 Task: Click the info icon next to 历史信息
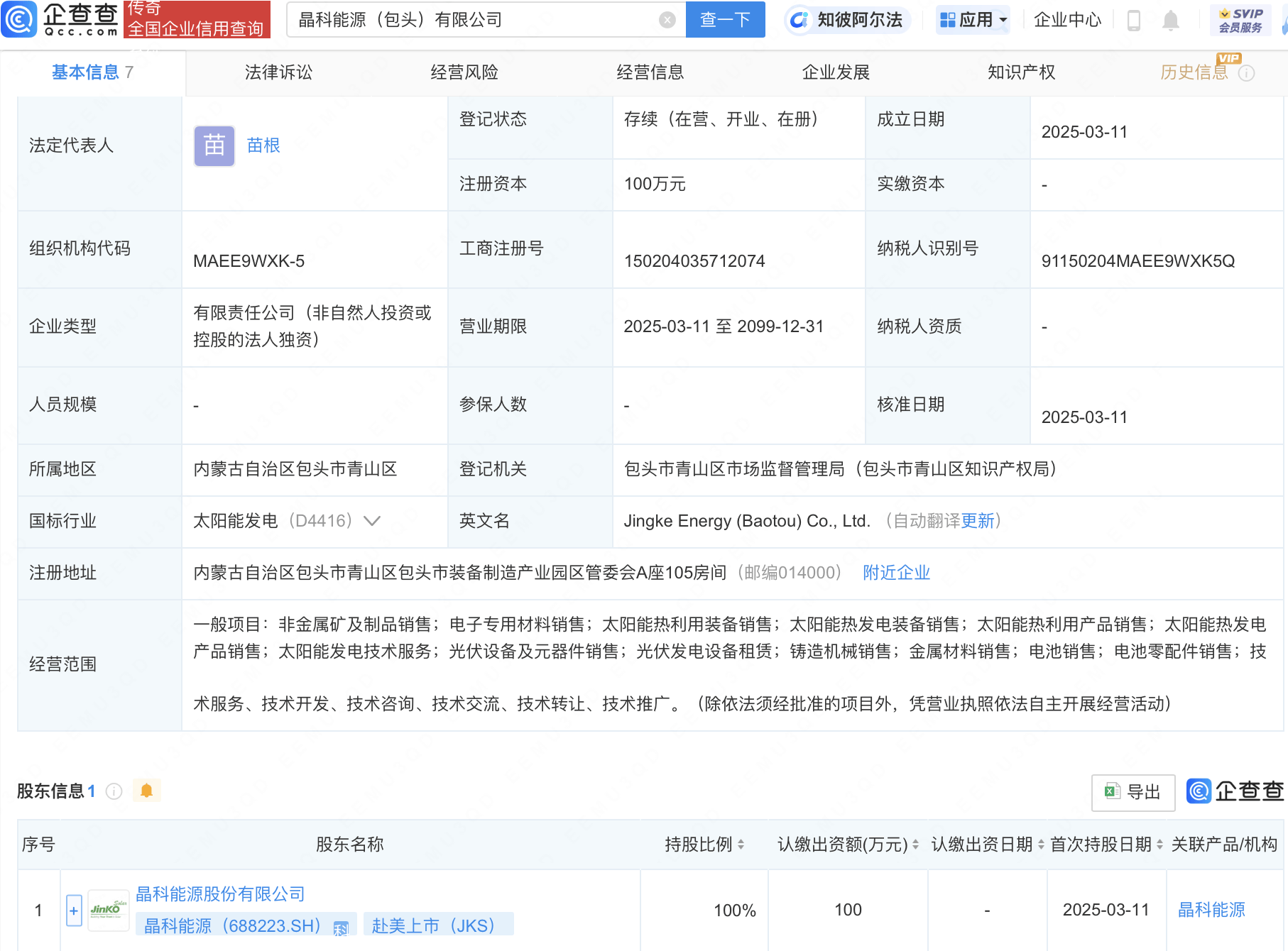click(x=1247, y=73)
